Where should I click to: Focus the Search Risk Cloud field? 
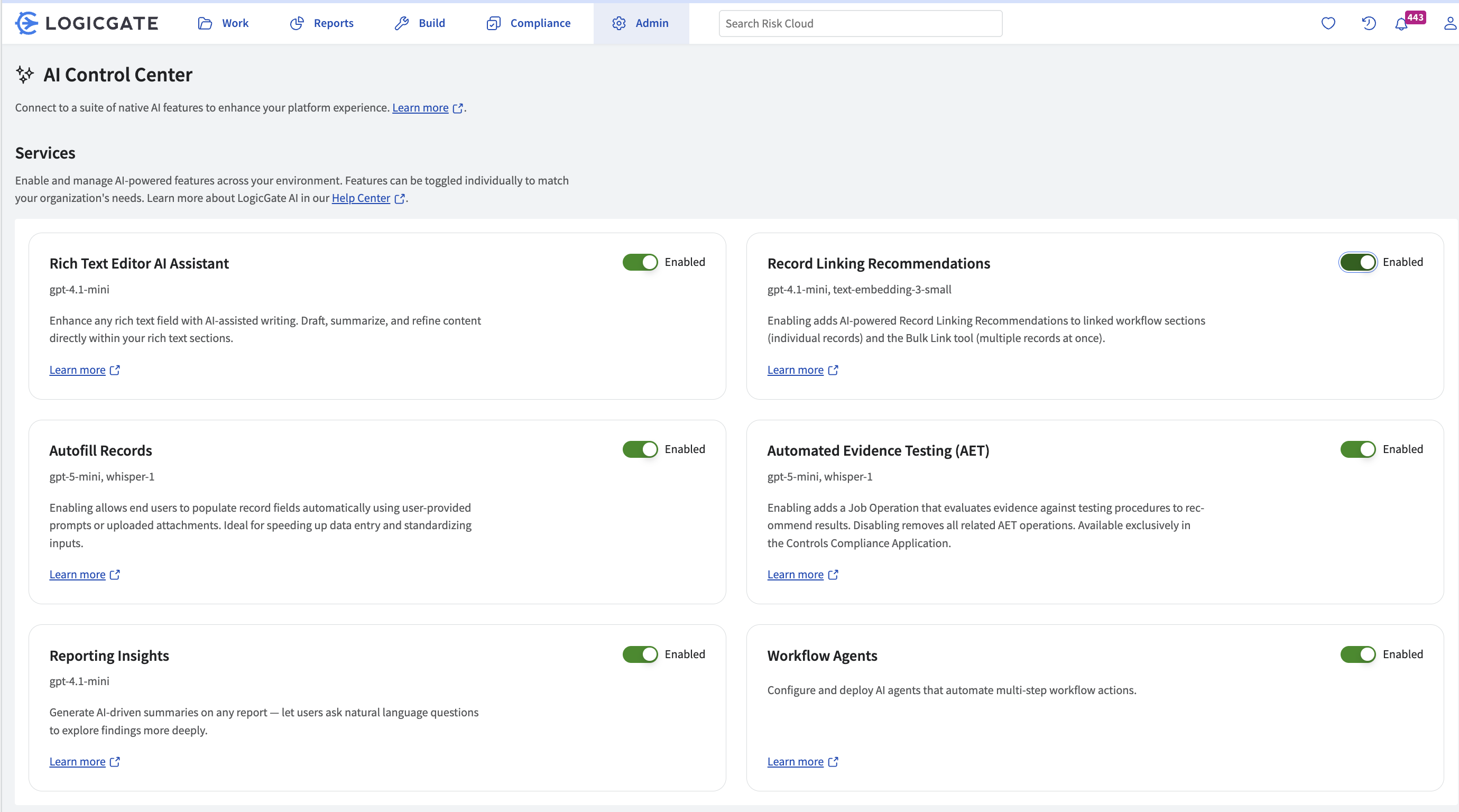(x=861, y=23)
